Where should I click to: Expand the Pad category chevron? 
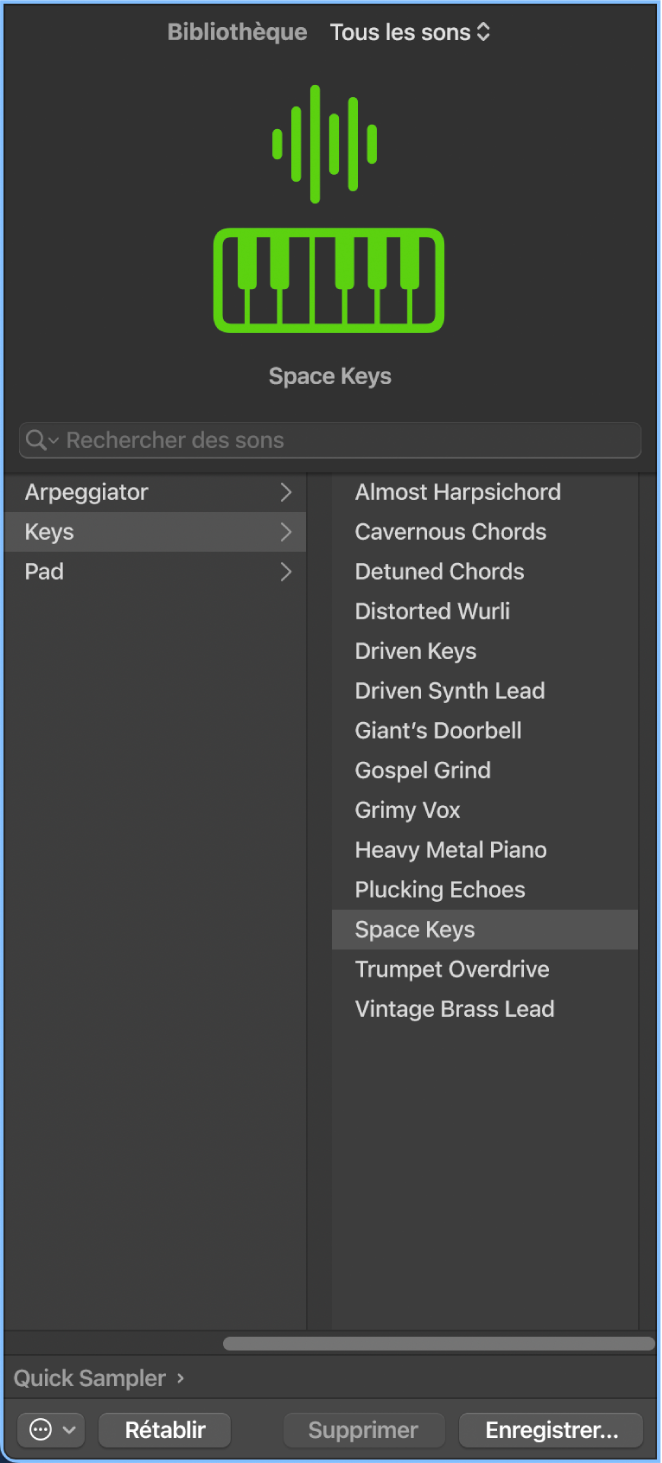[x=286, y=572]
